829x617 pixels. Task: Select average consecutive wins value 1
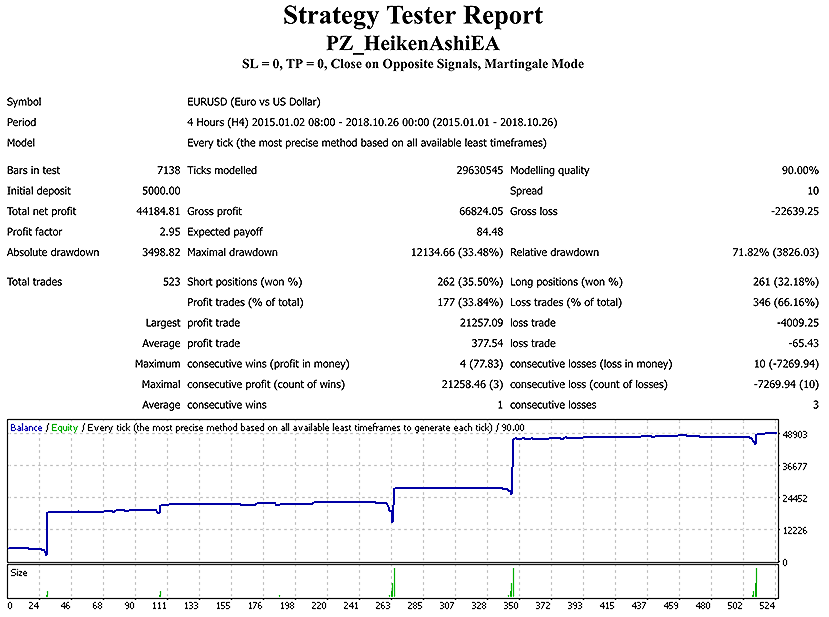click(x=500, y=405)
